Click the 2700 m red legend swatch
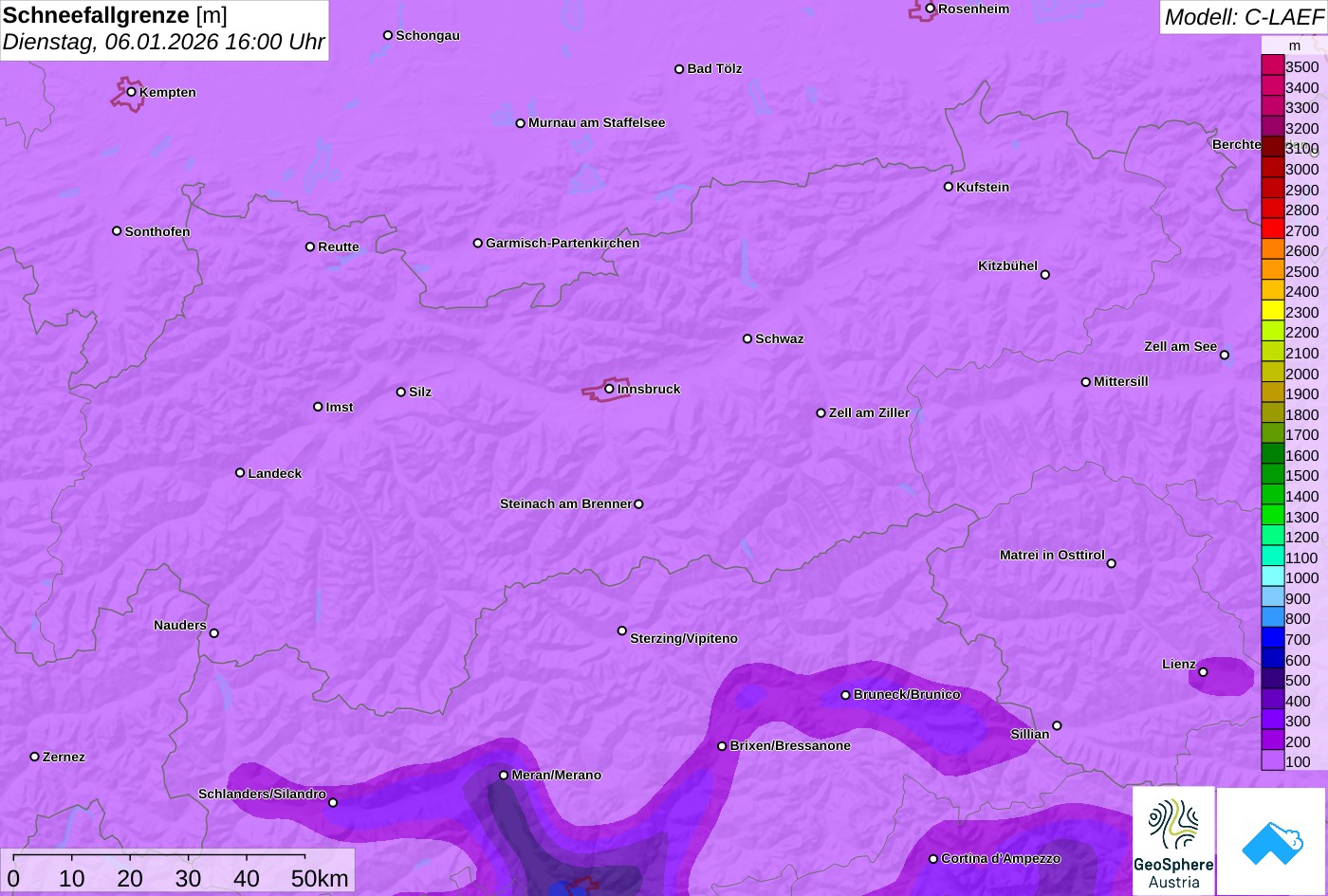Screen dimensions: 1328x896 [1273, 229]
